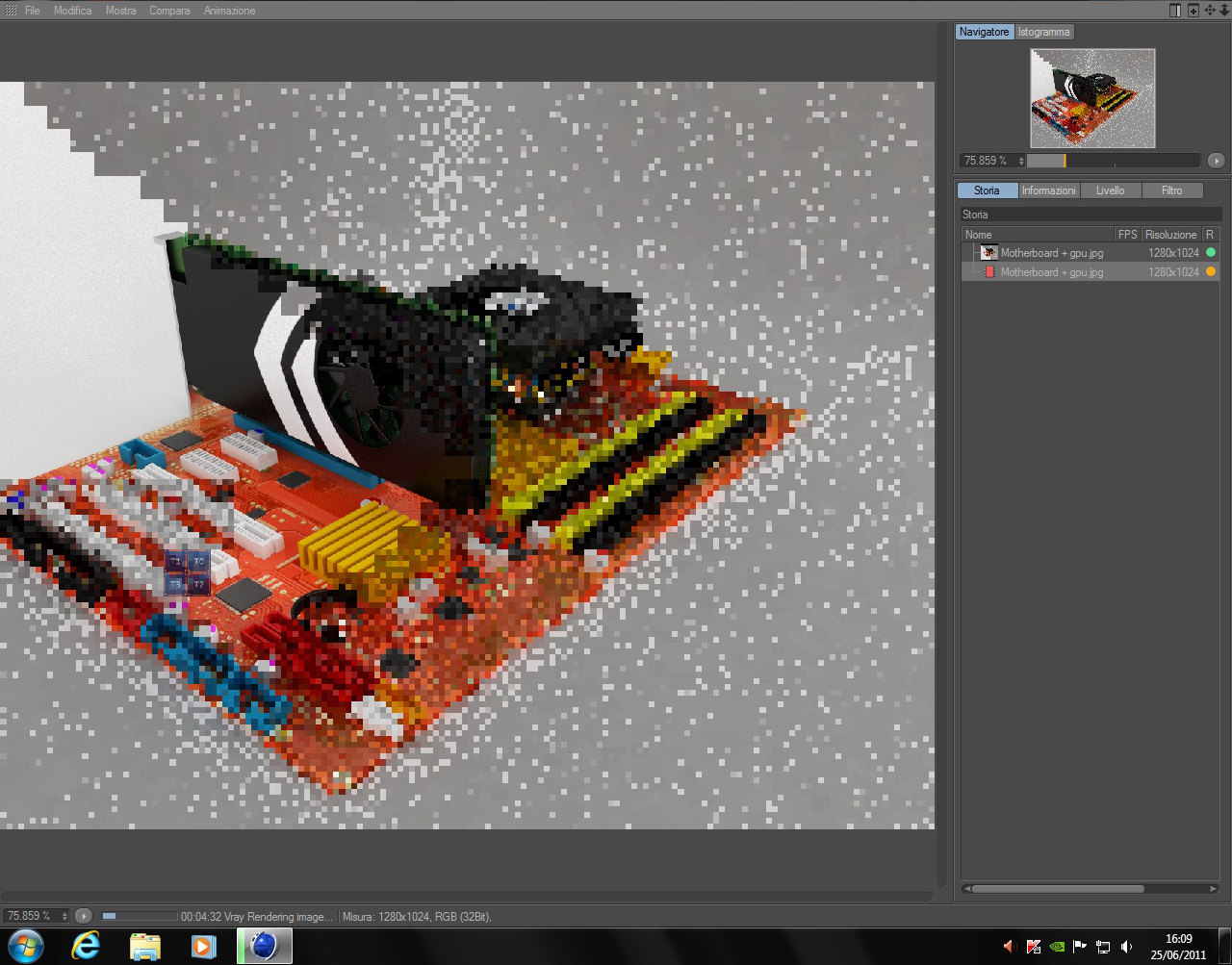This screenshot has height=965, width=1232.
Task: Click the Navigator zoom slider
Action: [1115, 161]
